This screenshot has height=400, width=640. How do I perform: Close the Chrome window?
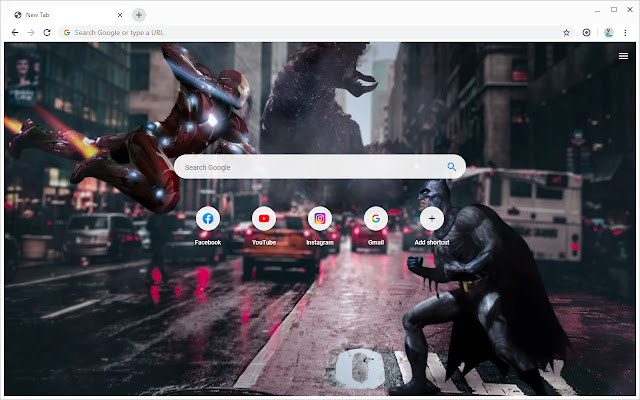630,10
